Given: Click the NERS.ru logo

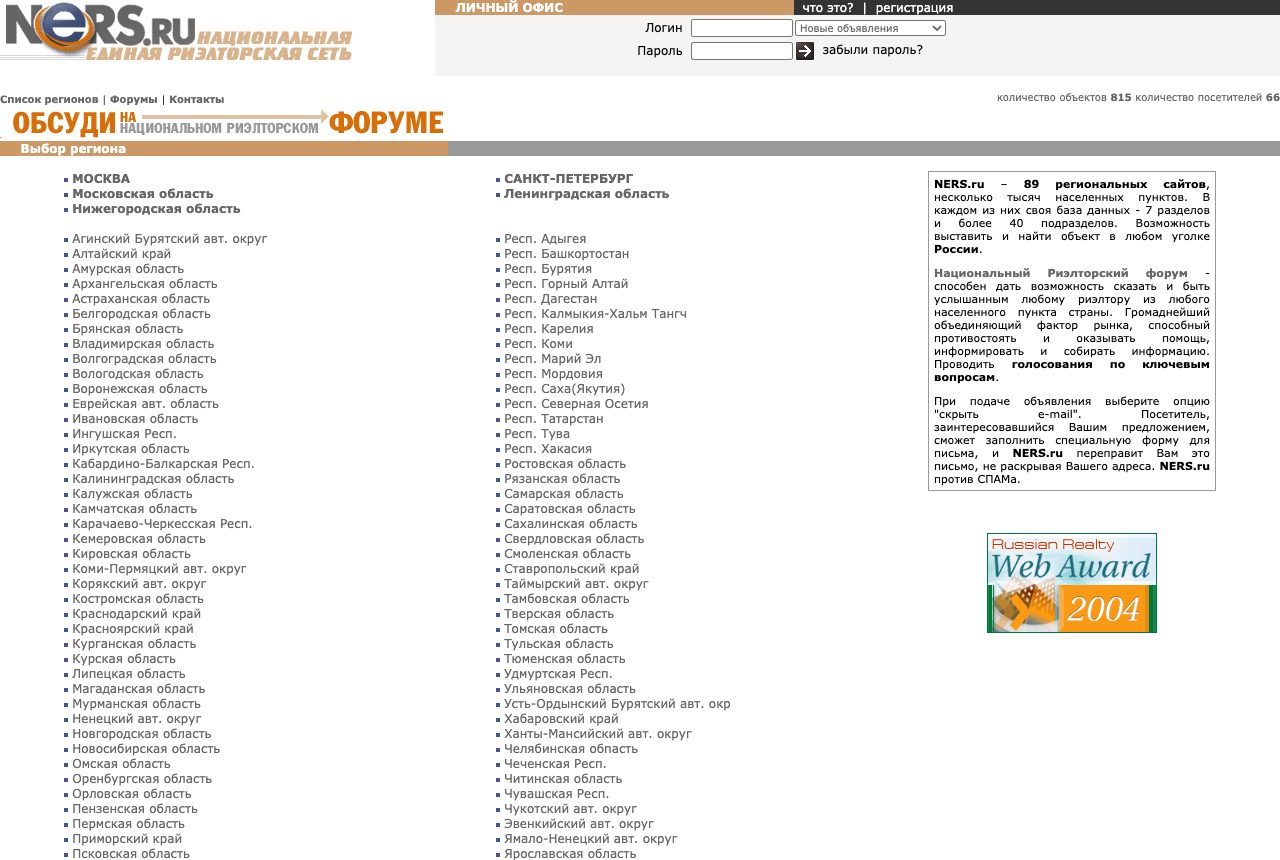Looking at the screenshot, I should [178, 33].
